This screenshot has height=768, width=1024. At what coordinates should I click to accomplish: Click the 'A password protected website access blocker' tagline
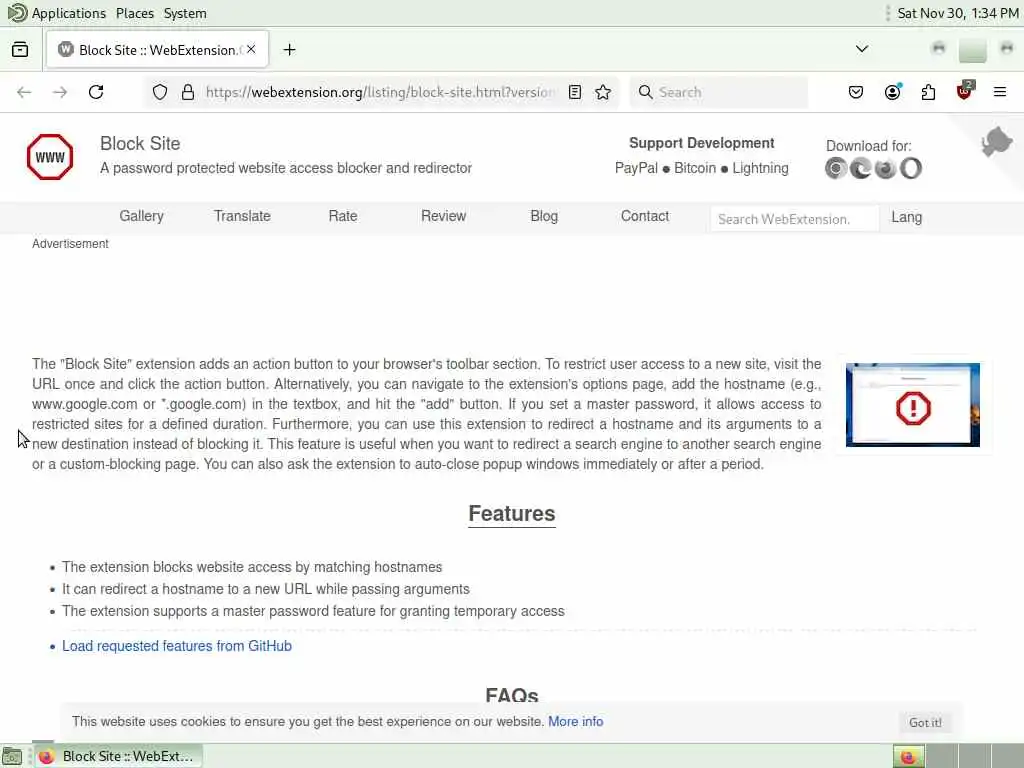click(x=286, y=168)
